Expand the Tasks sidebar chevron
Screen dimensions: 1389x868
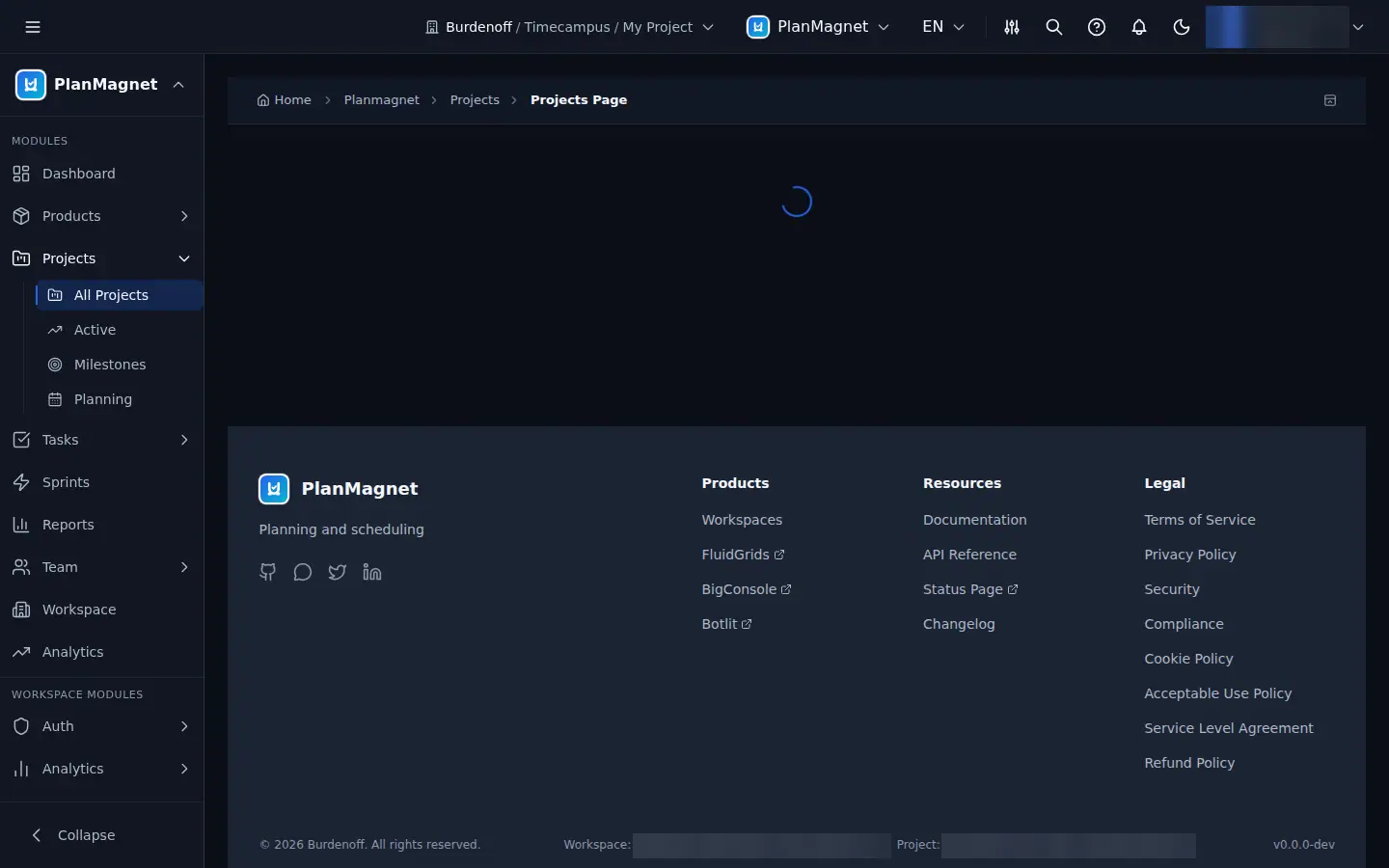point(184,440)
